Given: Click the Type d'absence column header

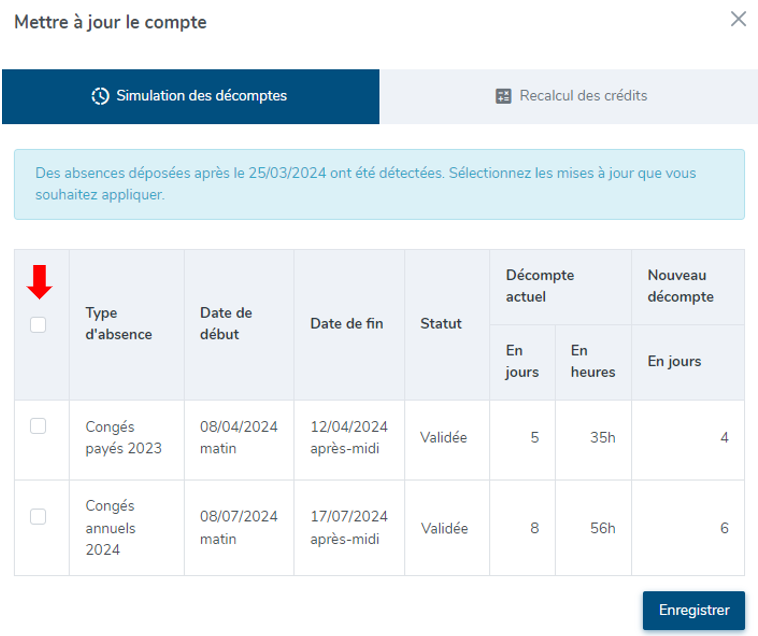Looking at the screenshot, I should tap(119, 324).
